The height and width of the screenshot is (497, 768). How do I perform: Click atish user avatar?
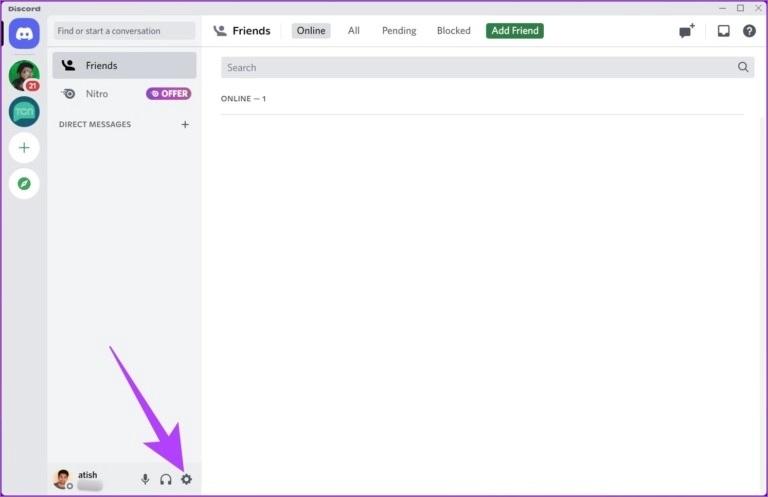[x=63, y=479]
